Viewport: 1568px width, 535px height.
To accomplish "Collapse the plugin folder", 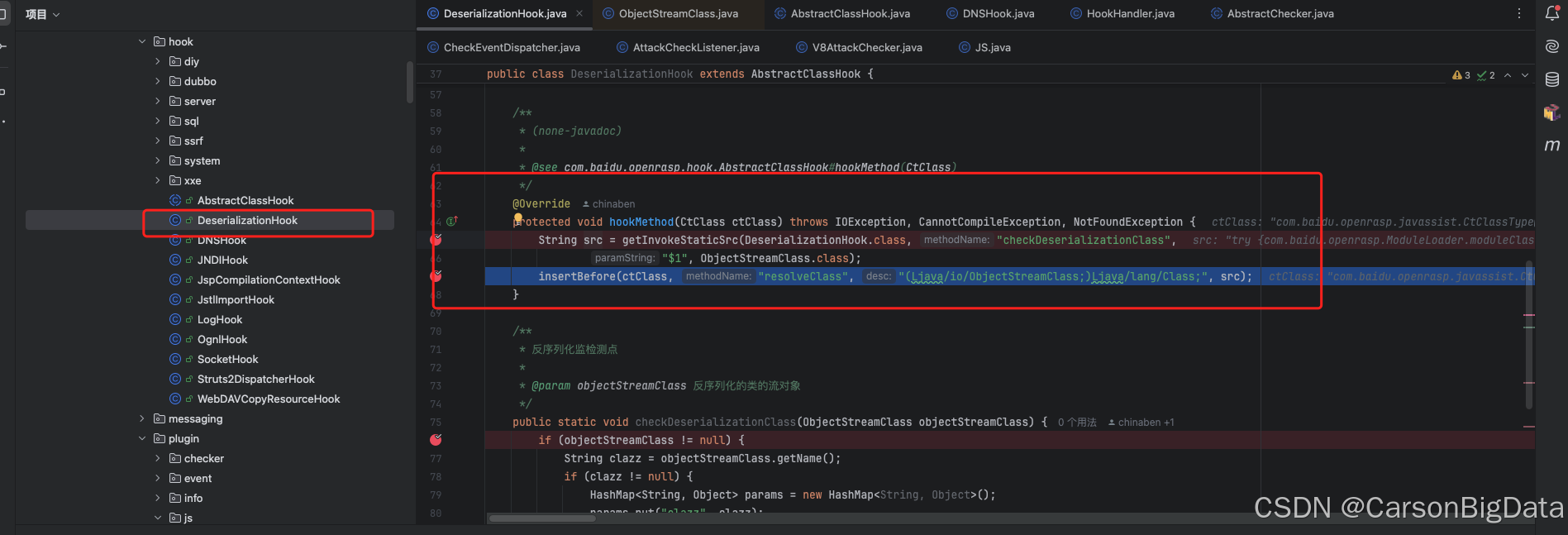I will [142, 438].
